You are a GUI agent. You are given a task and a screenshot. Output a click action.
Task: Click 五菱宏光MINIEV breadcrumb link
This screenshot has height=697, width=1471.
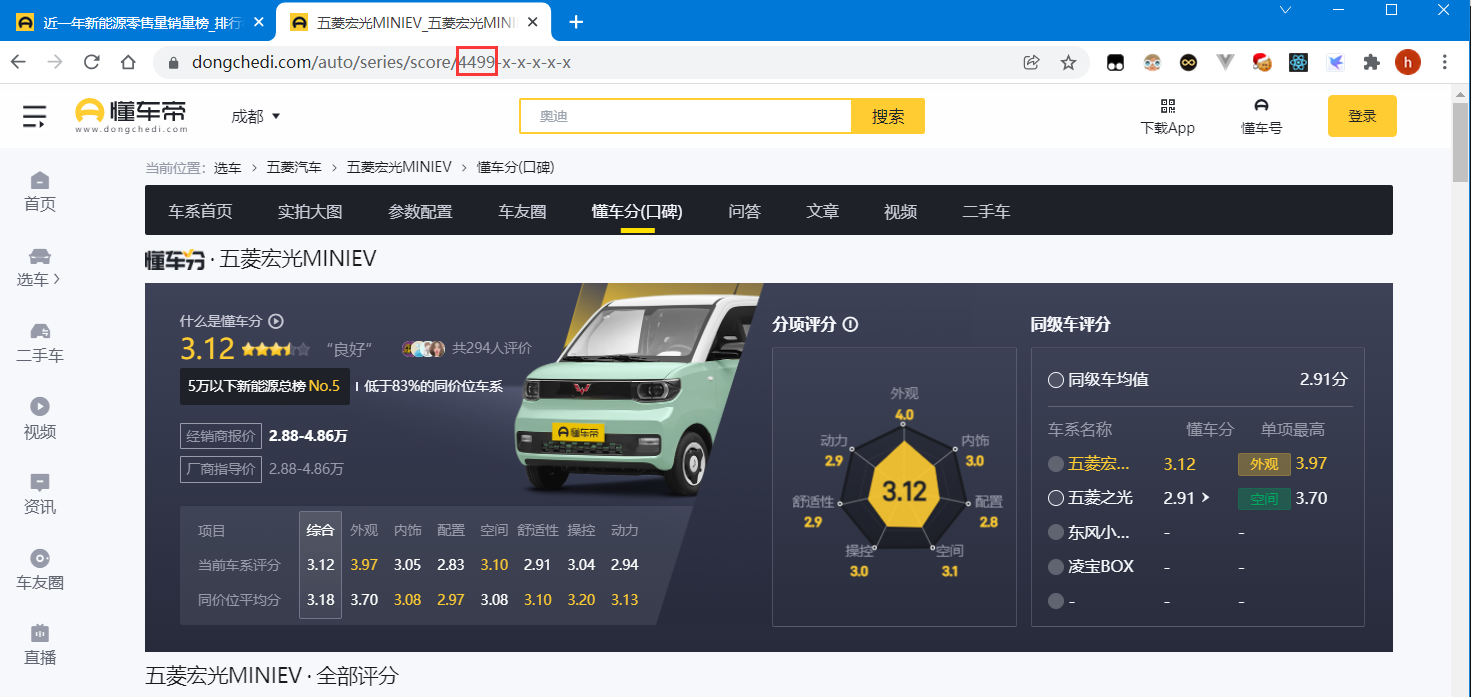tap(399, 167)
